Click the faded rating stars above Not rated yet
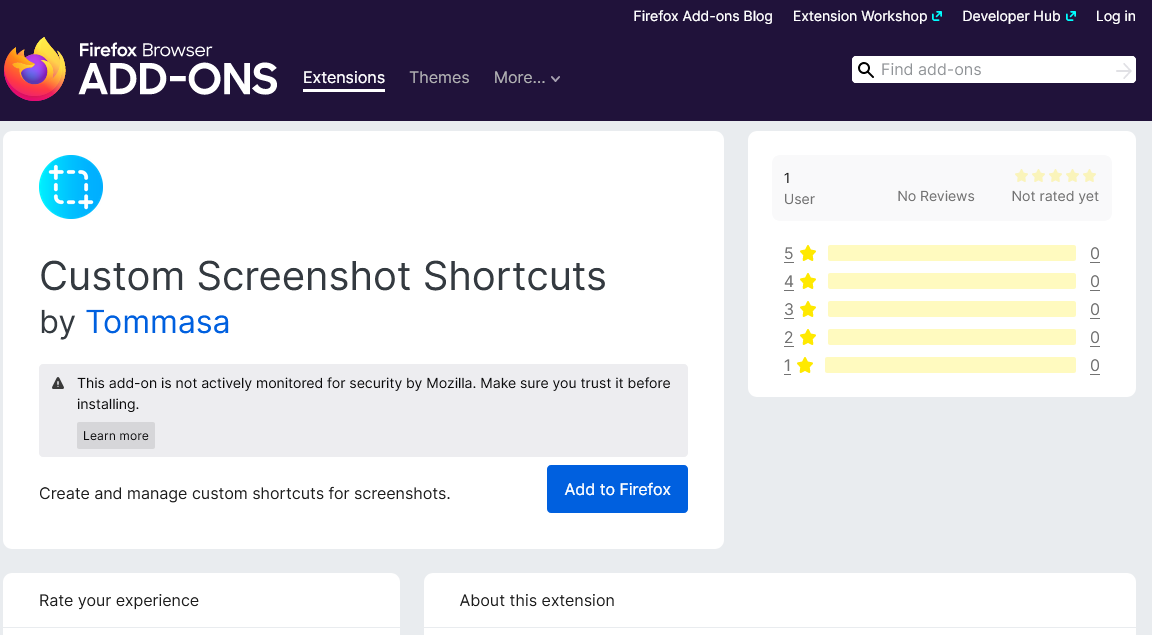 (x=1055, y=176)
